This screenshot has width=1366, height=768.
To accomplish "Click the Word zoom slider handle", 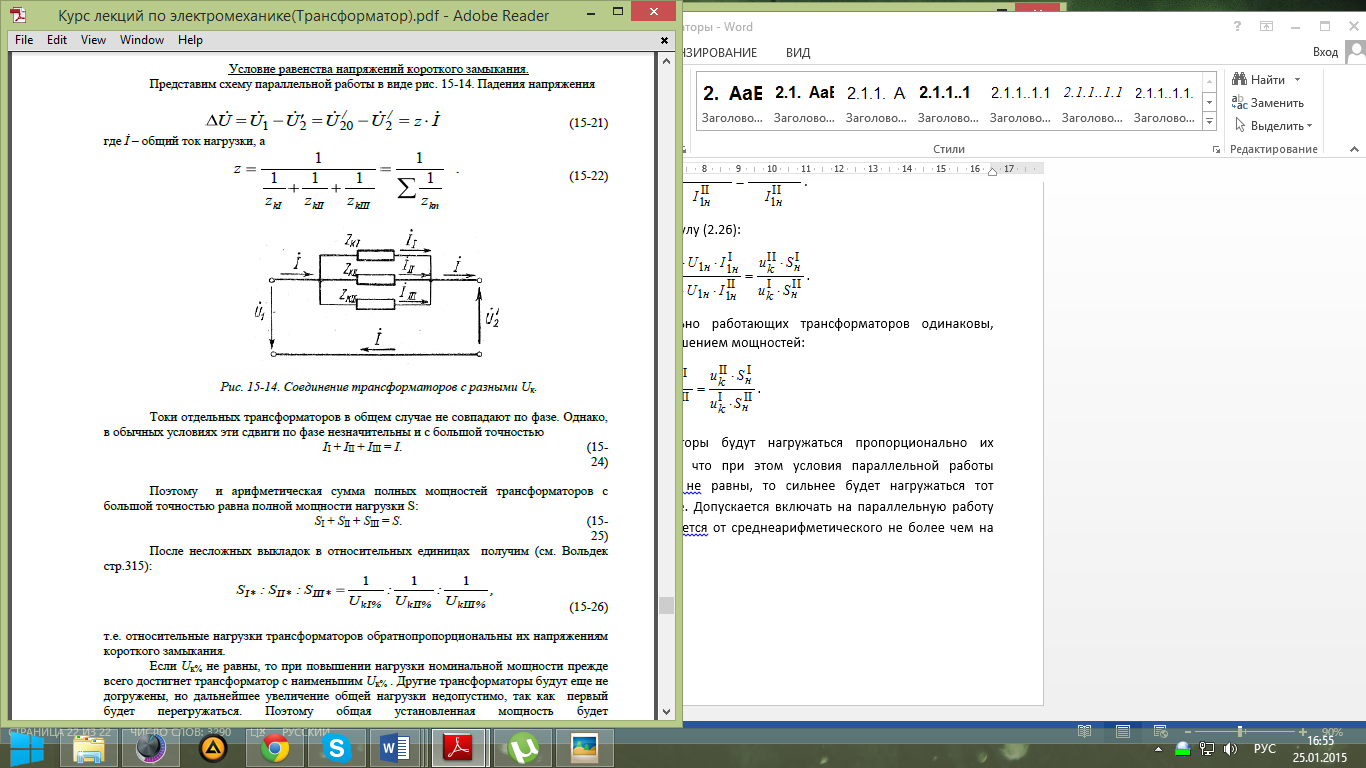I will pos(1241,732).
